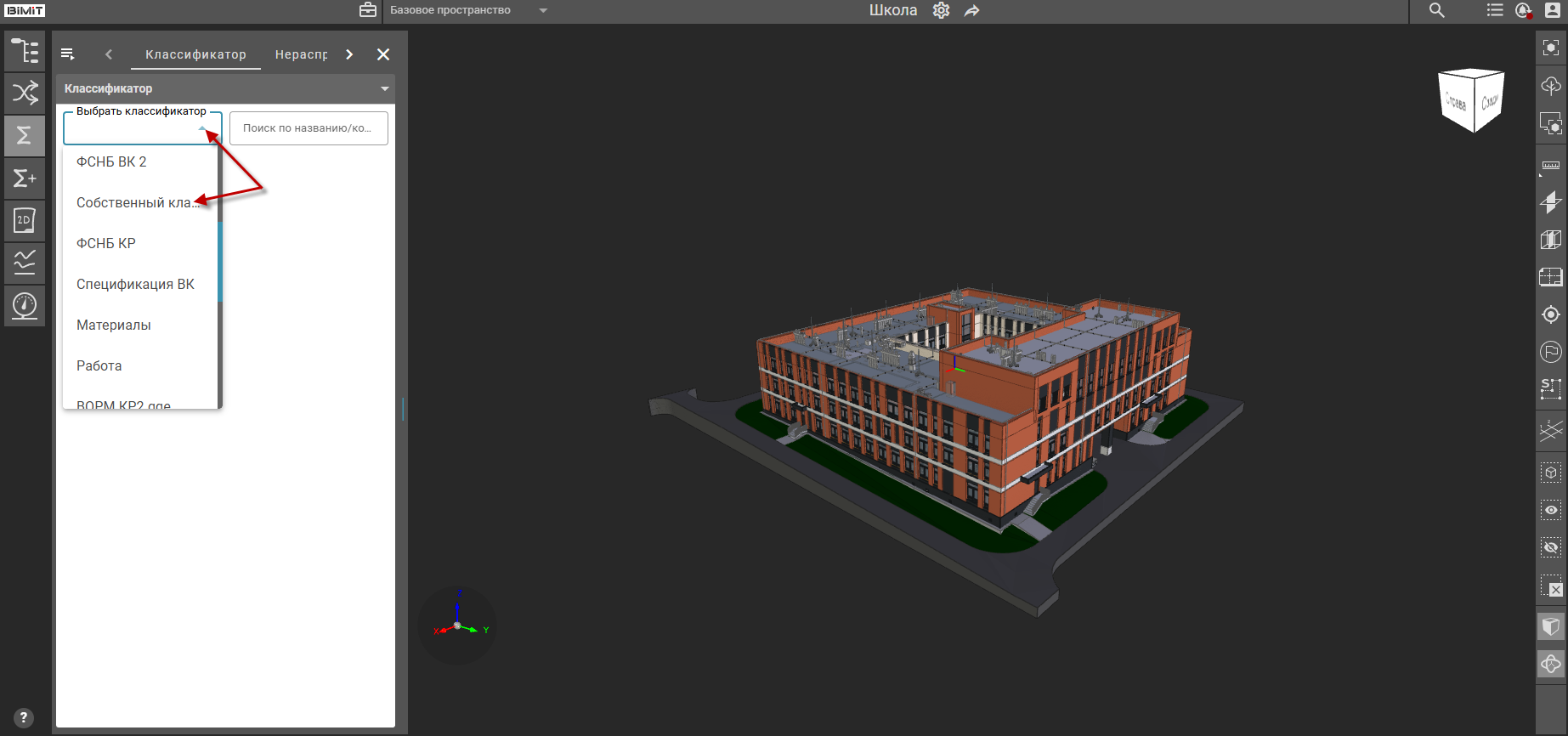Click the Поиск по названию search field
The image size is (1568, 736).
pos(309,128)
